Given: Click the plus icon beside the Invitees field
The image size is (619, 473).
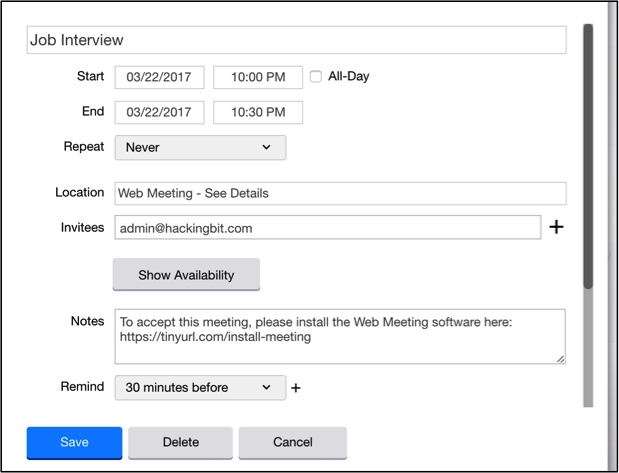Looking at the screenshot, I should [x=557, y=228].
